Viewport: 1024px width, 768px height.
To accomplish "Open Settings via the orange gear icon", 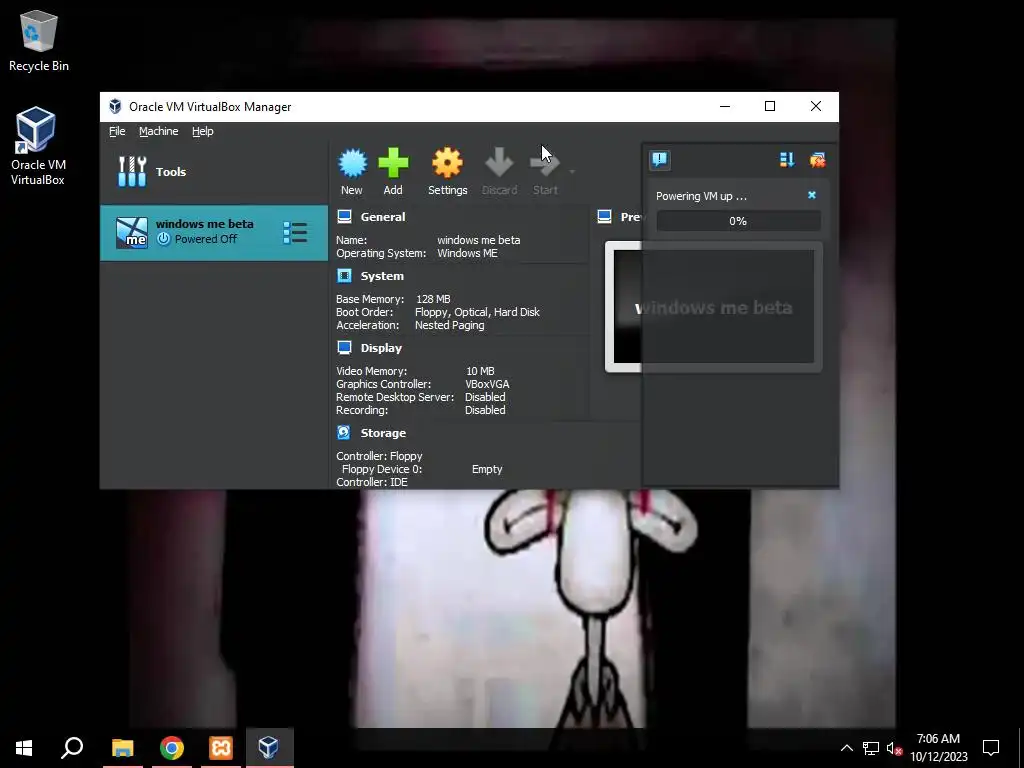I will 447,163.
